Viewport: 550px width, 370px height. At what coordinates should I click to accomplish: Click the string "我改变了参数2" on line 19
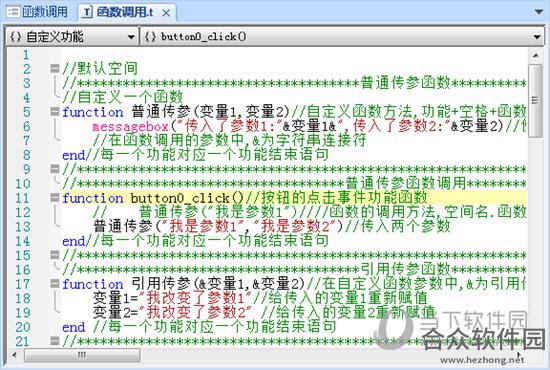(x=195, y=312)
